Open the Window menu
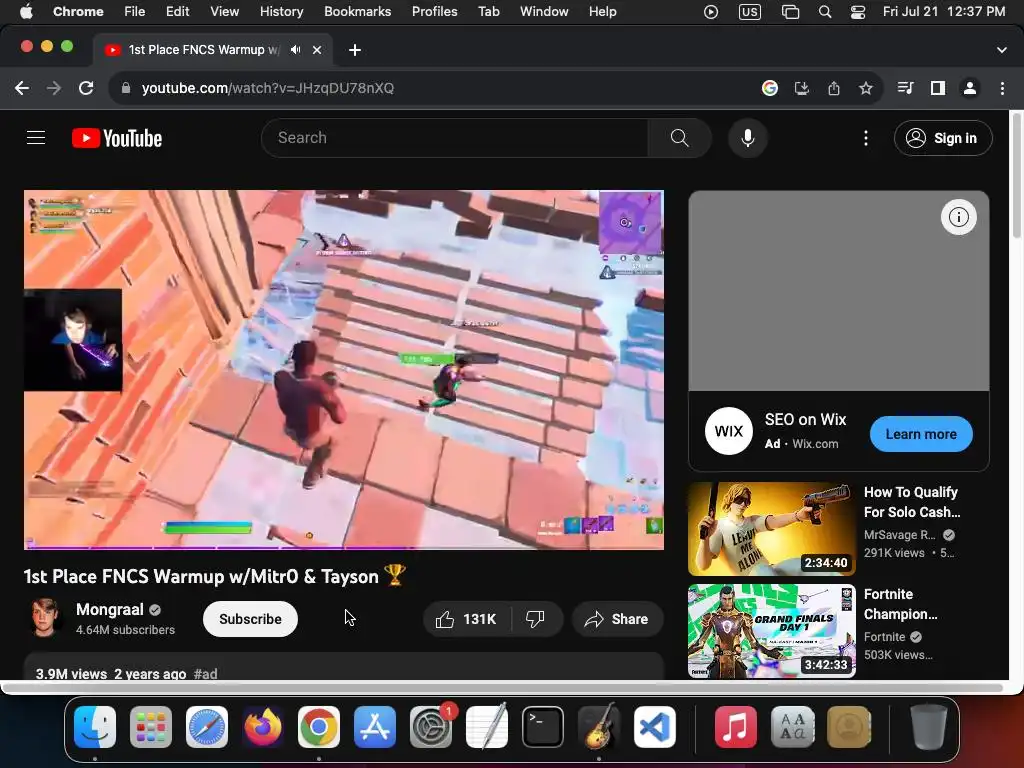 coord(544,11)
